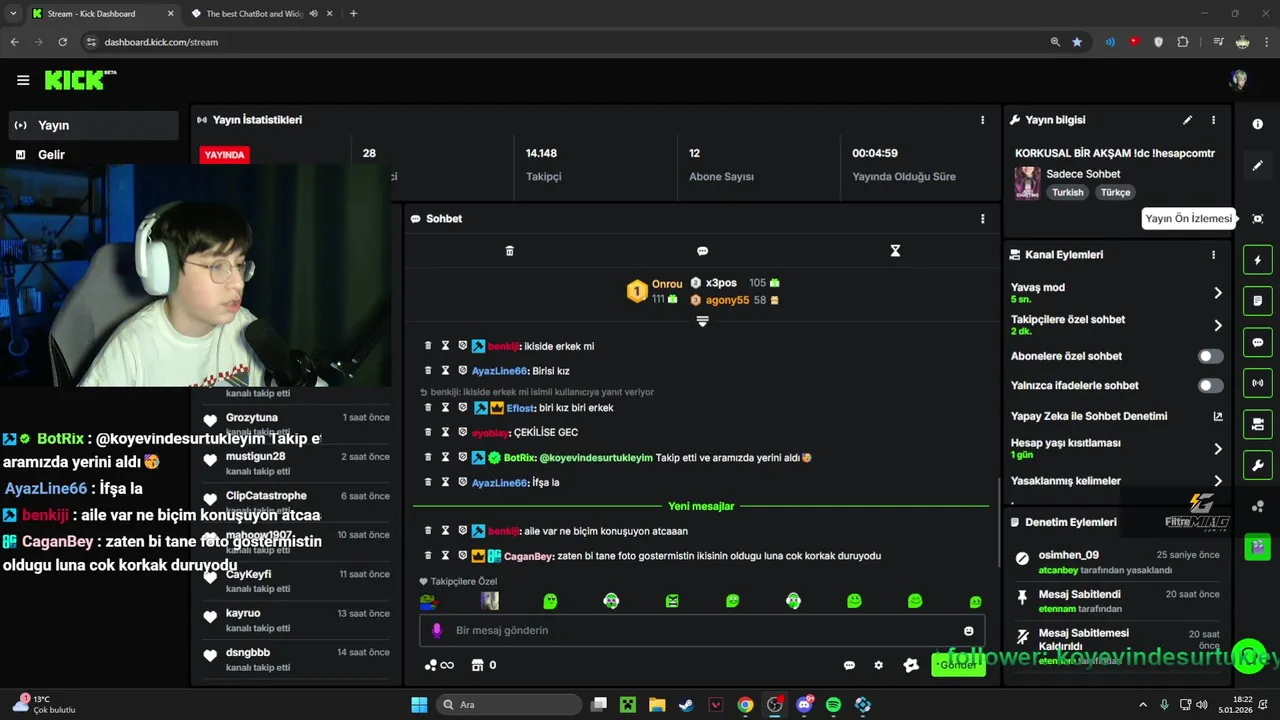Click the splat badge icon near Gönder
Viewport: 1280px width, 720px height.
click(x=911, y=665)
